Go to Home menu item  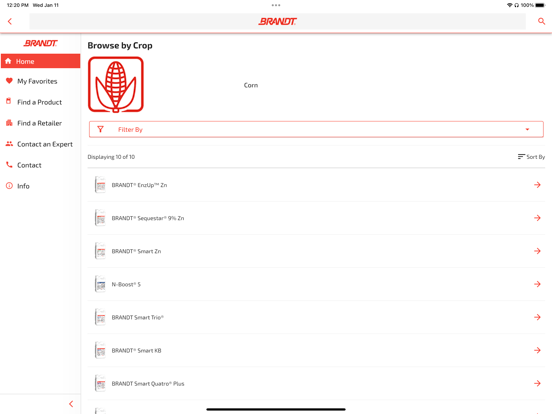coord(40,61)
